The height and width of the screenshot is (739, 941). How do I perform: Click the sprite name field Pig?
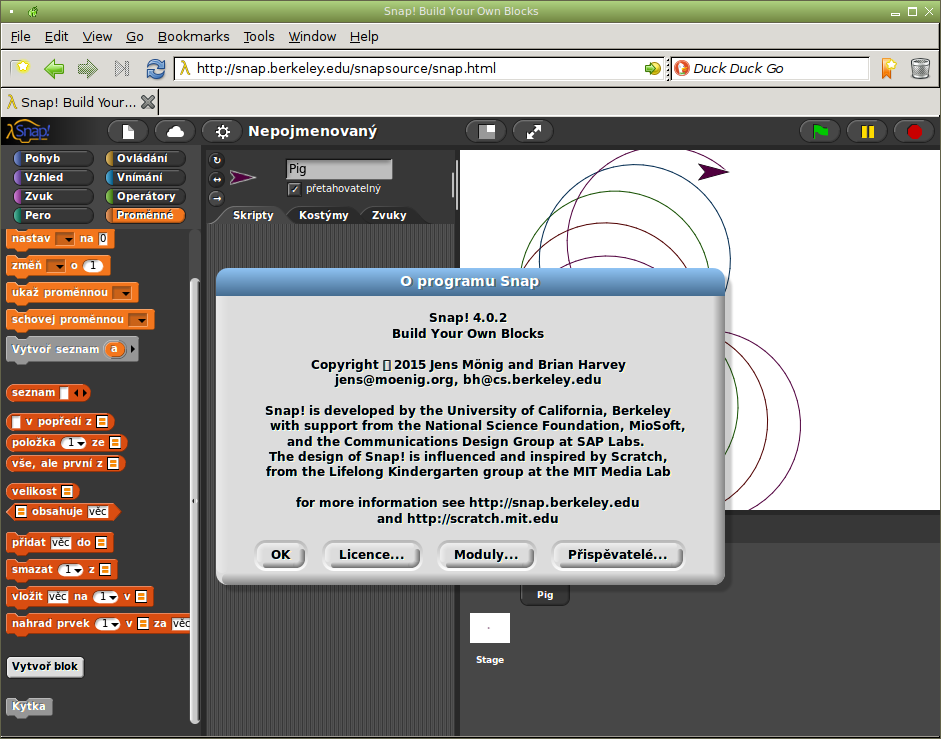pyautogui.click(x=339, y=169)
